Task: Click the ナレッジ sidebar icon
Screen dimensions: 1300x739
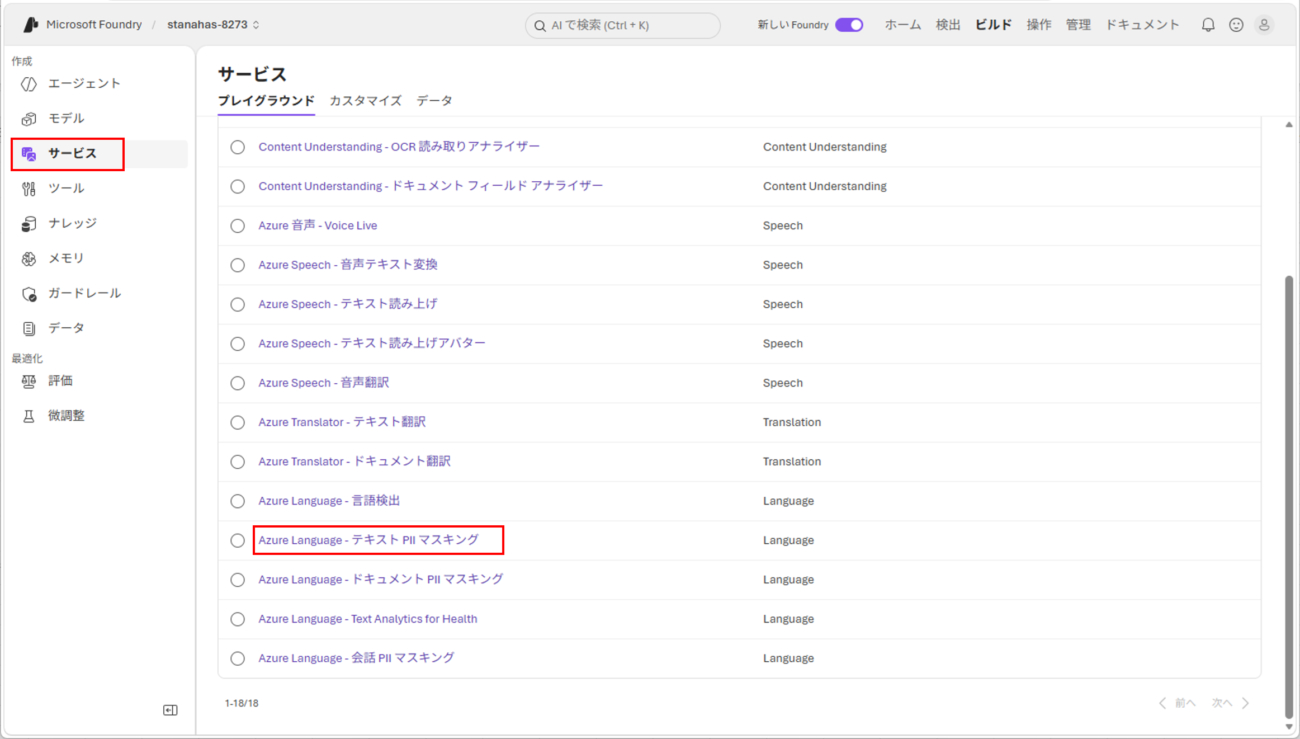Action: coord(29,224)
